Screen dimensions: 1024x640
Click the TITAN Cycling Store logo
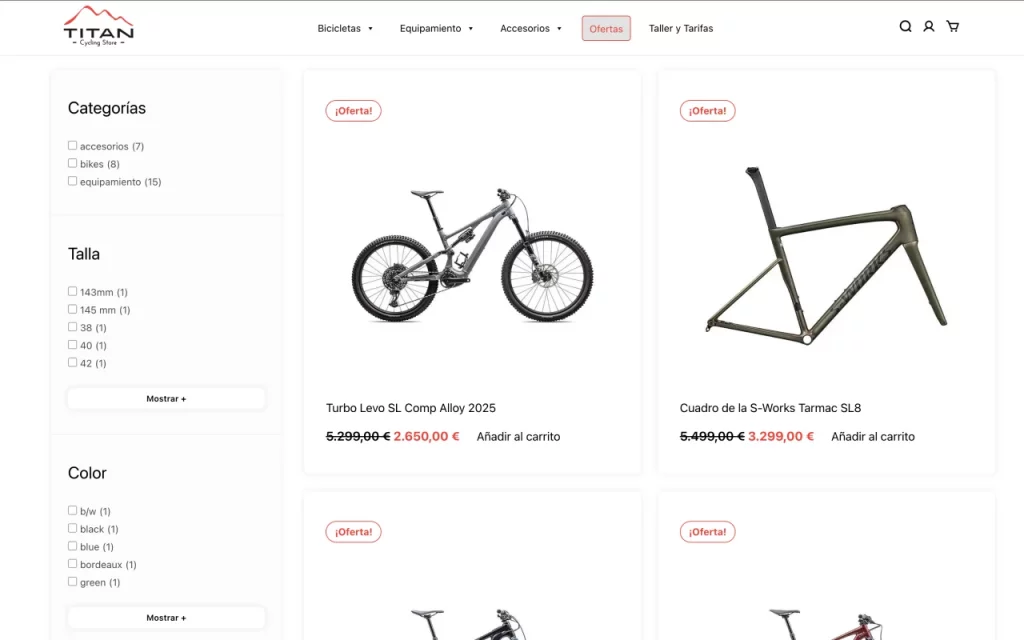[98, 27]
